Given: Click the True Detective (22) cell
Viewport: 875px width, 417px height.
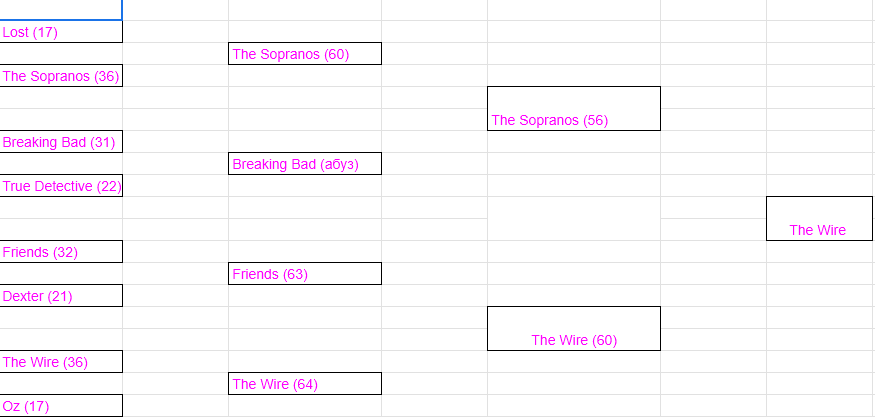Looking at the screenshot, I should click(61, 186).
